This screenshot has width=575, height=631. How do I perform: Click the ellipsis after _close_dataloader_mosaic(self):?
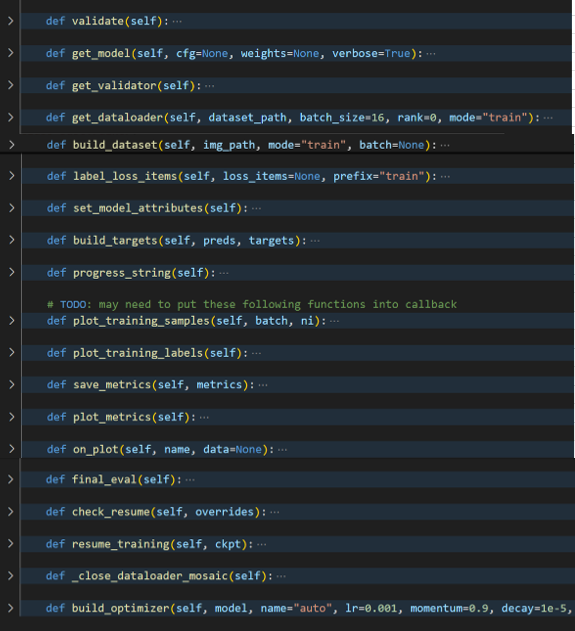pyautogui.click(x=281, y=576)
